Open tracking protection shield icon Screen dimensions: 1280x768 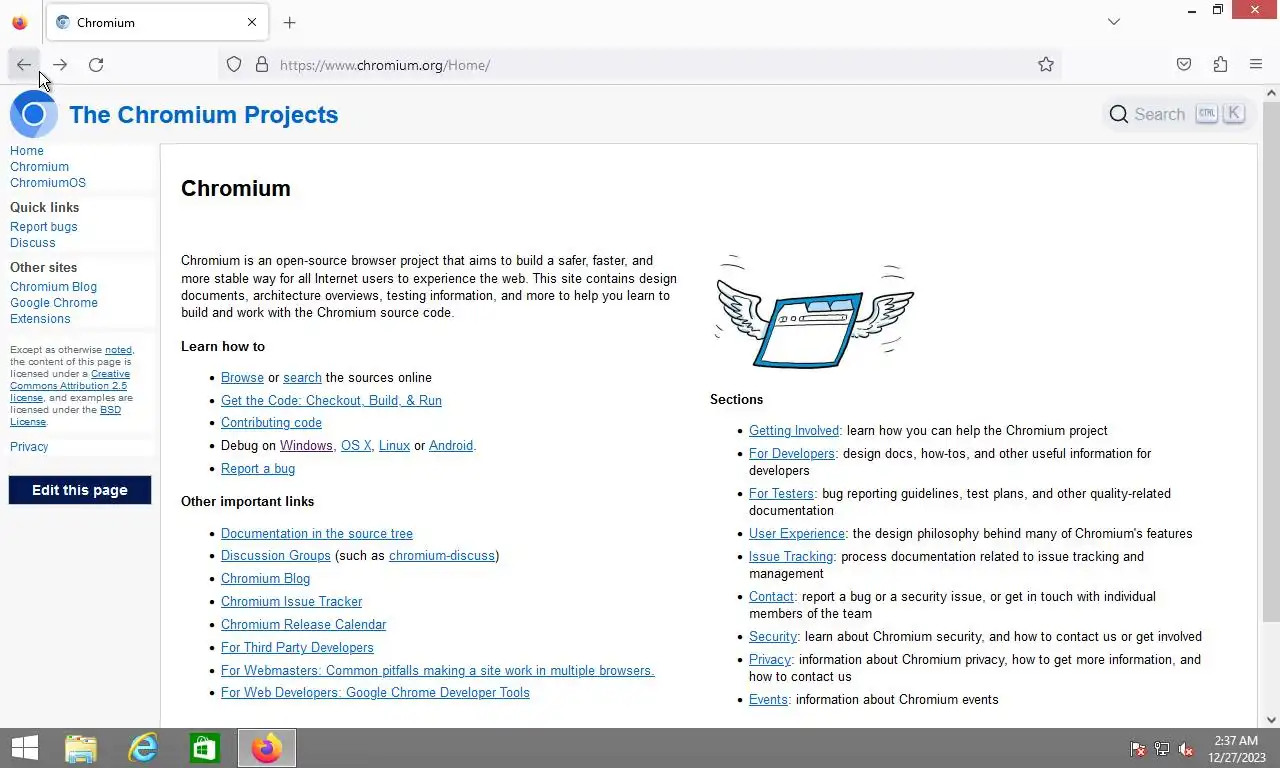coord(234,65)
